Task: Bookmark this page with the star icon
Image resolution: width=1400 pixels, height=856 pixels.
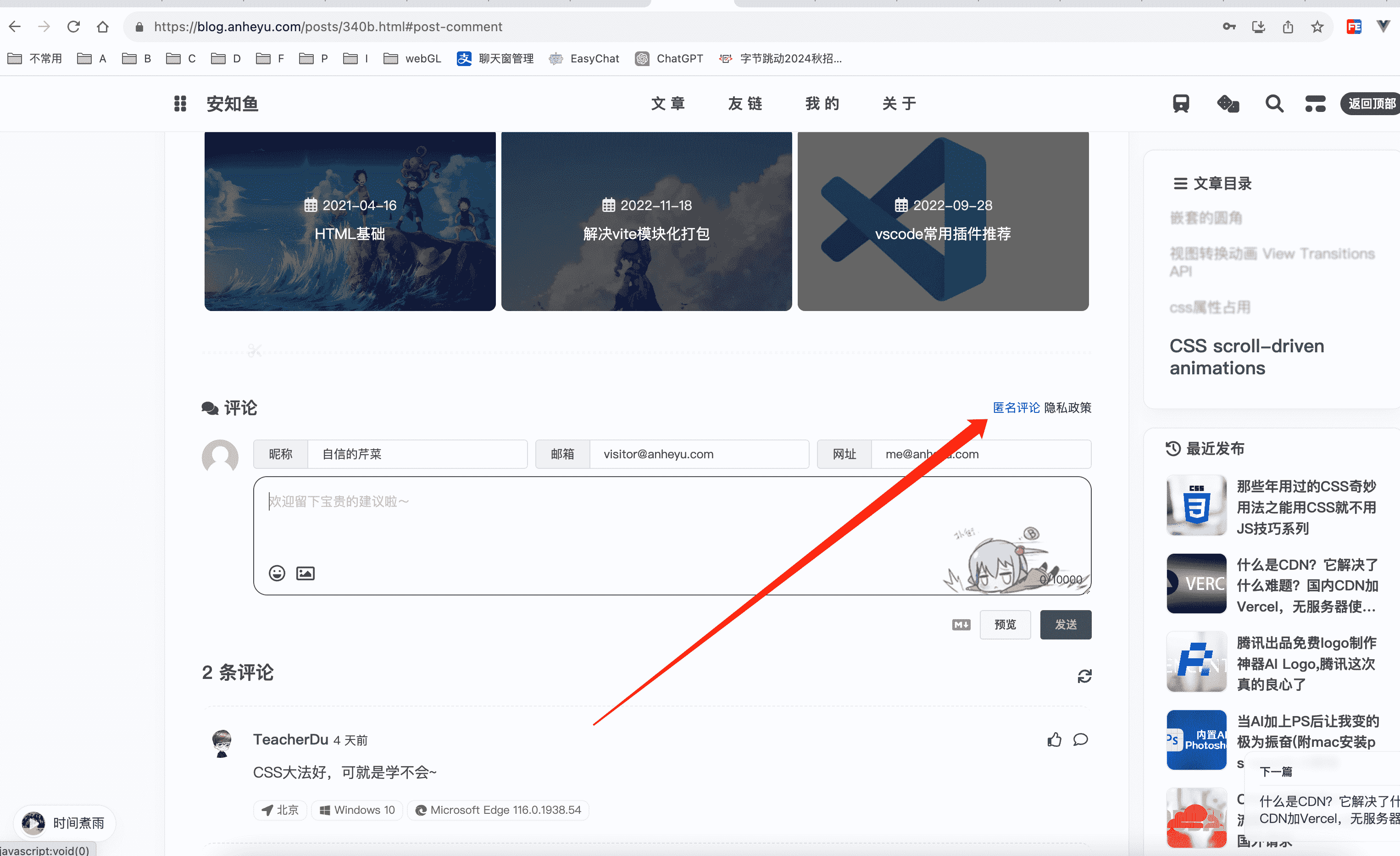Action: pyautogui.click(x=1317, y=26)
